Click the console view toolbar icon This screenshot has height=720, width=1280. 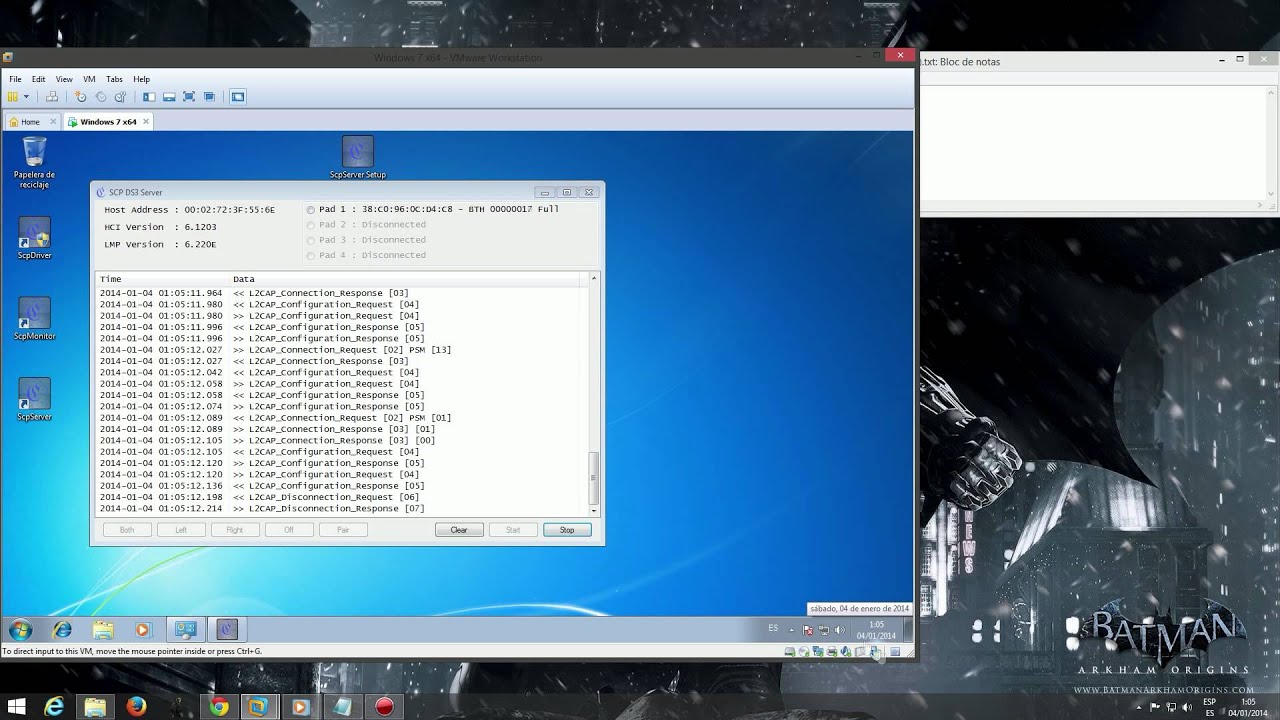238,97
